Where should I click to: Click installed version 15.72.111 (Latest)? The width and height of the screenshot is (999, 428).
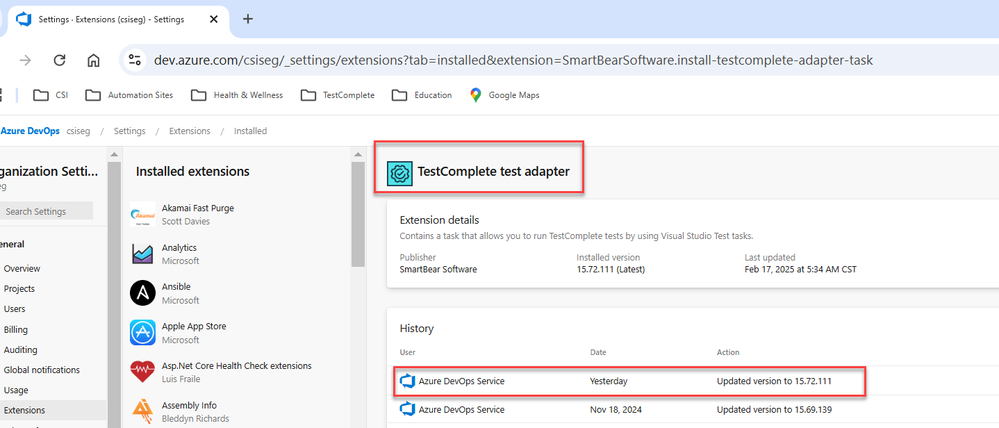click(x=610, y=269)
